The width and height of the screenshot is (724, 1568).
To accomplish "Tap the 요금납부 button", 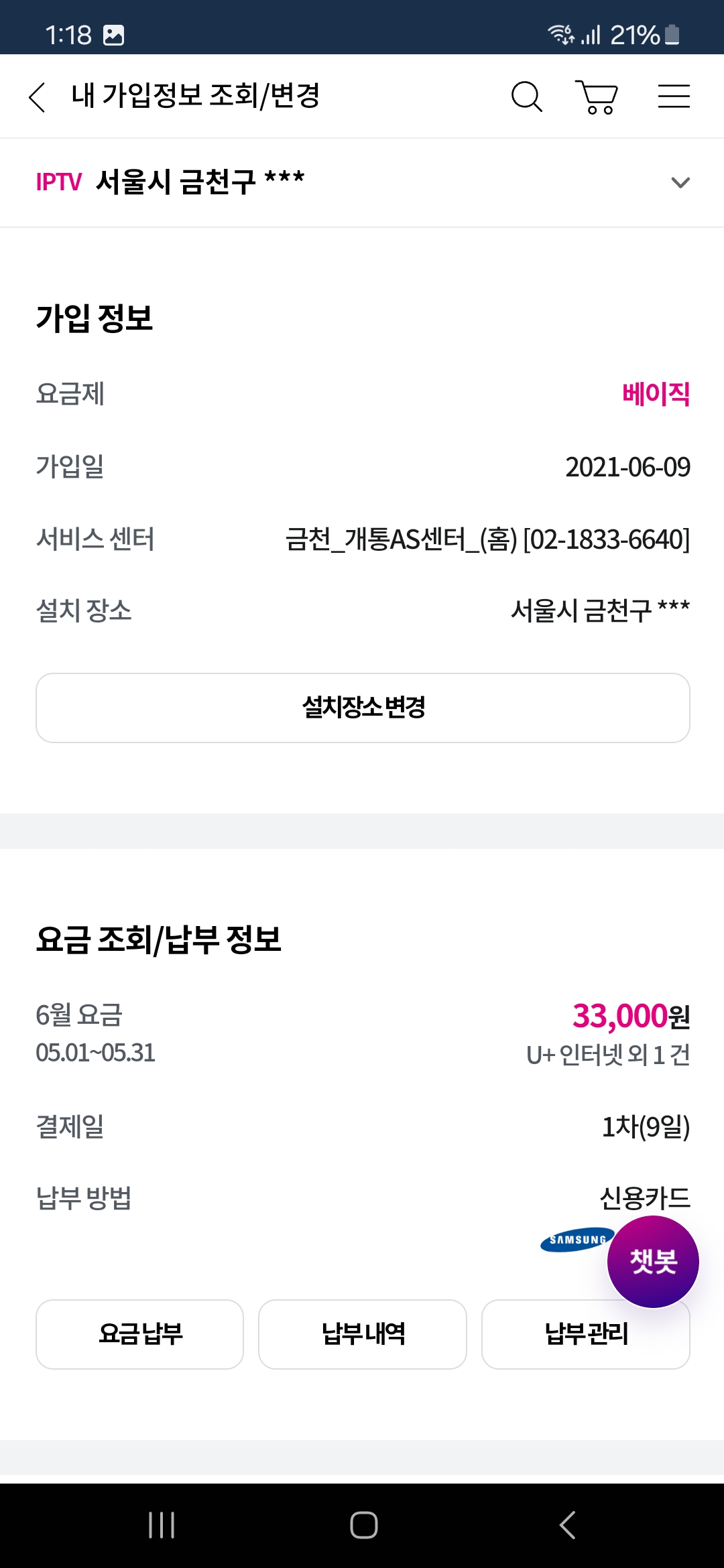I will [139, 1334].
